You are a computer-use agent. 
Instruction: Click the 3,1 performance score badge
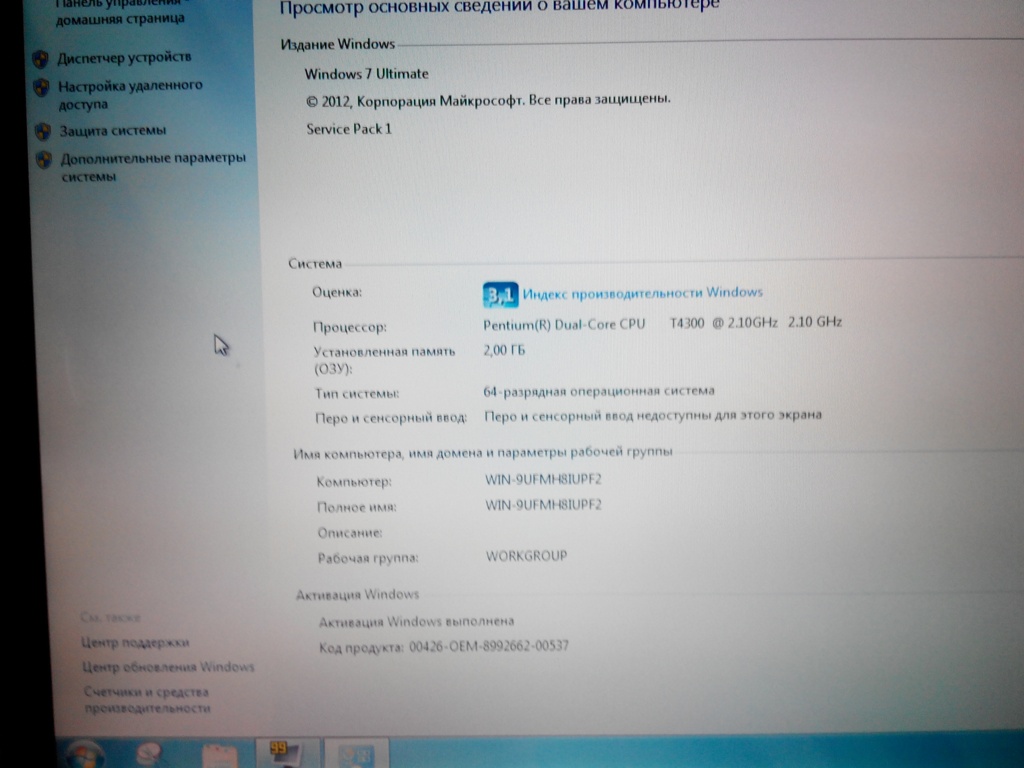pyautogui.click(x=499, y=294)
